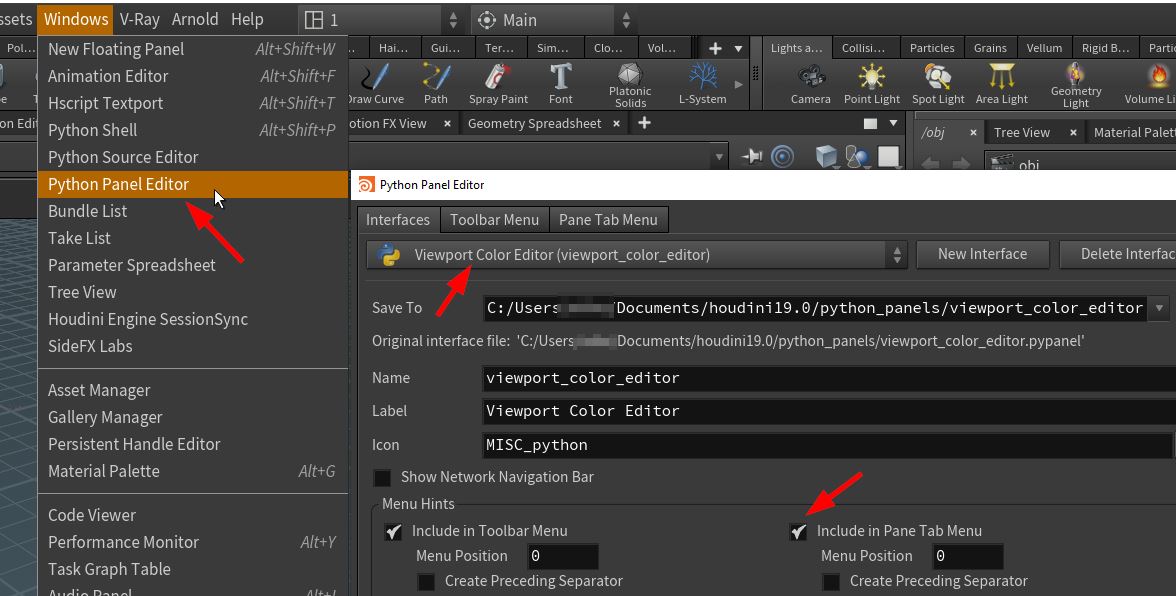Open the Lights and Cameras shelf tab
This screenshot has height=596, width=1176.
pyautogui.click(x=796, y=48)
